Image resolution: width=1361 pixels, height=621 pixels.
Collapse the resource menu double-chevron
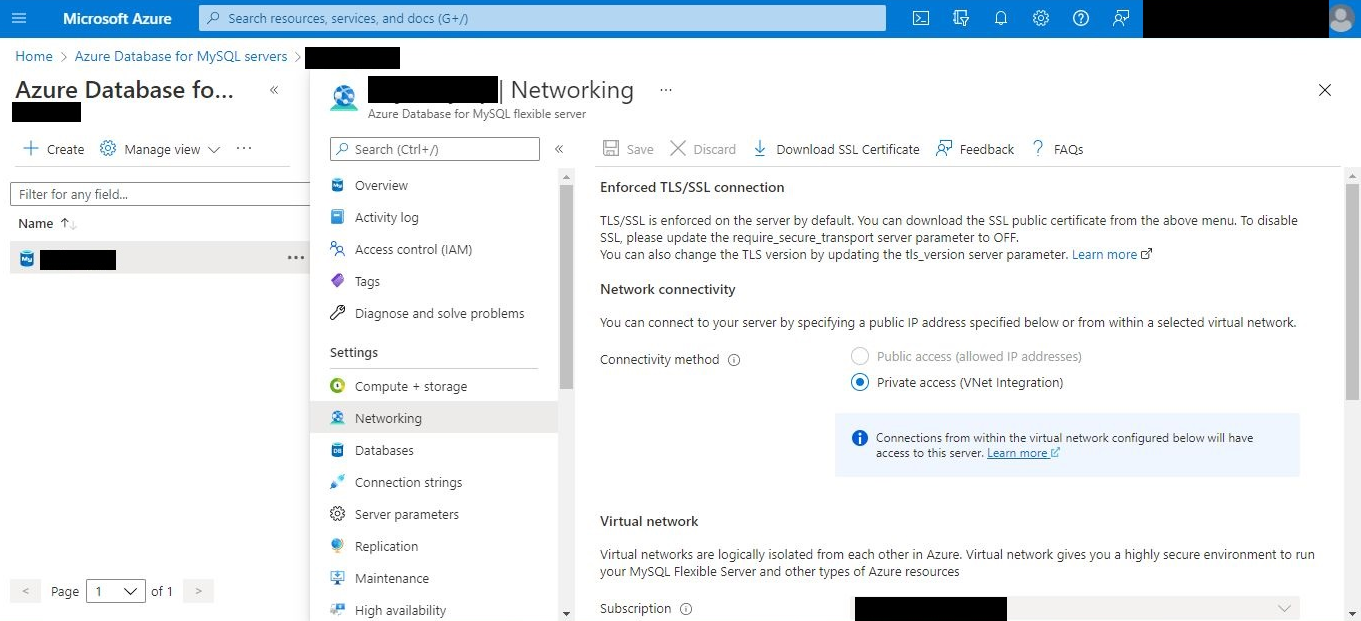[x=559, y=149]
